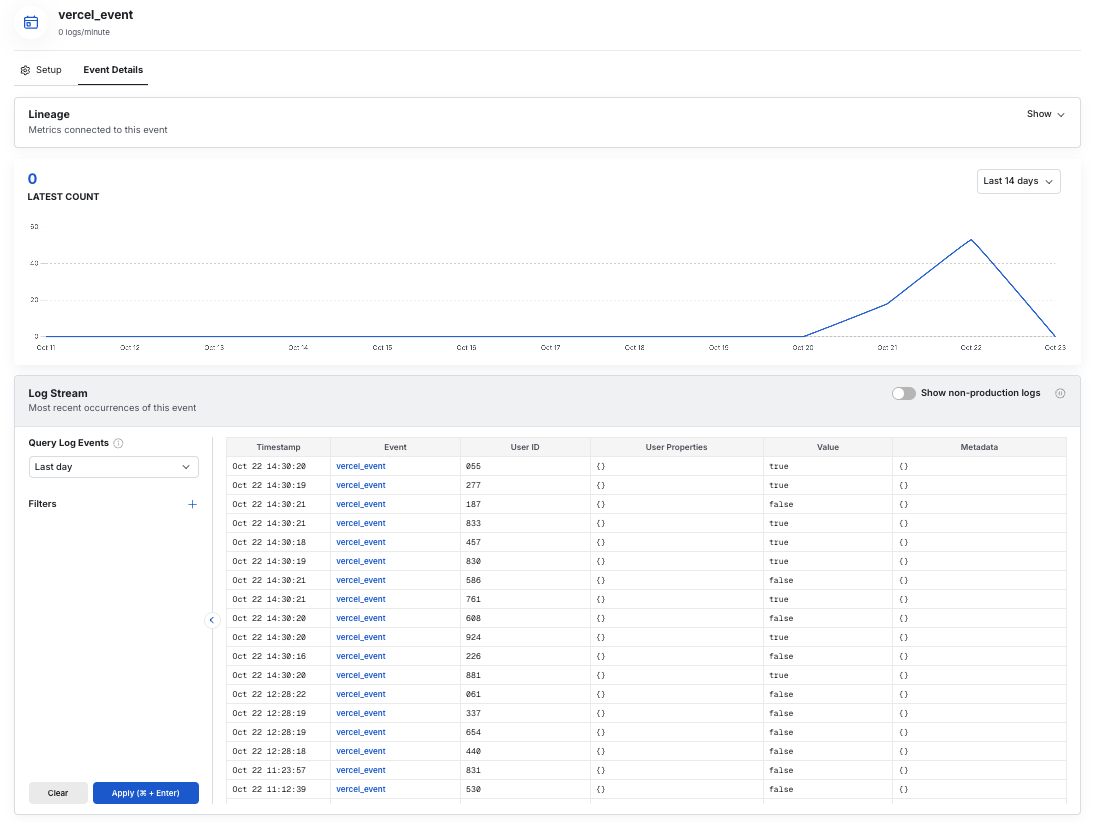Click the info icon beside Query Log Events
1097x823 pixels.
click(117, 443)
